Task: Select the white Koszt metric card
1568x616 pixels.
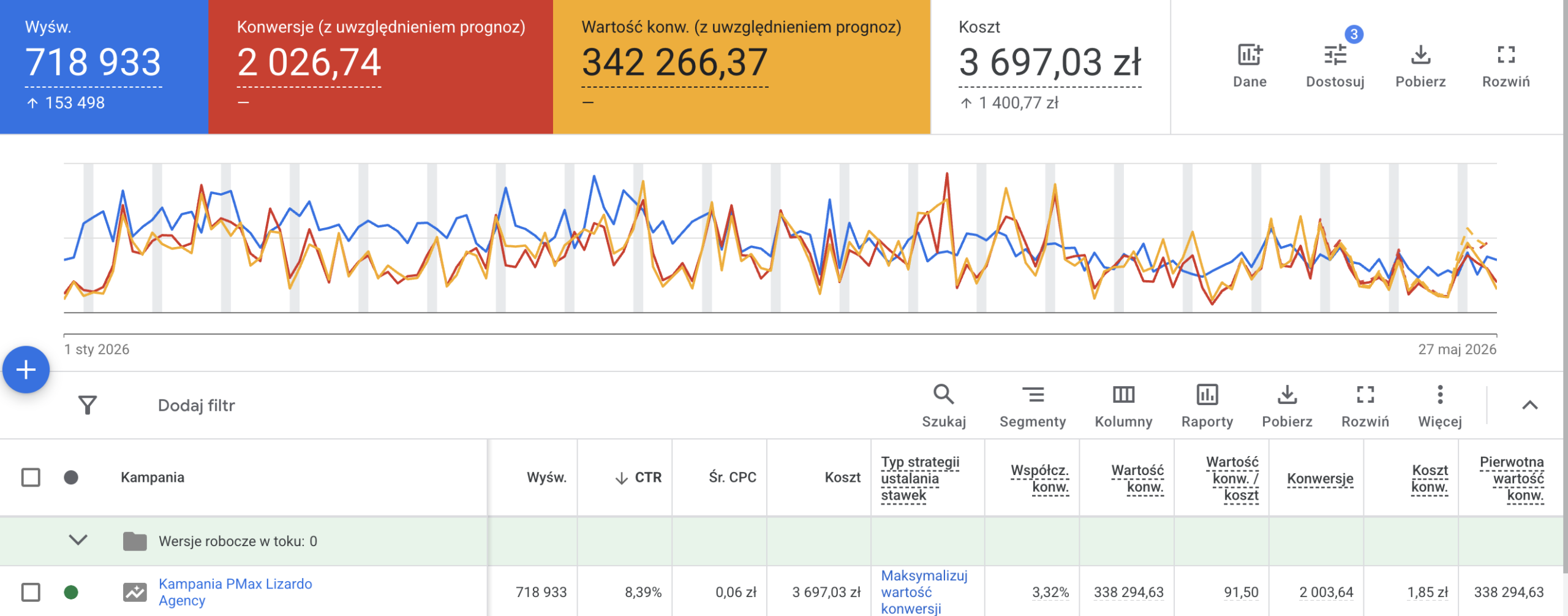Action: (x=1050, y=67)
